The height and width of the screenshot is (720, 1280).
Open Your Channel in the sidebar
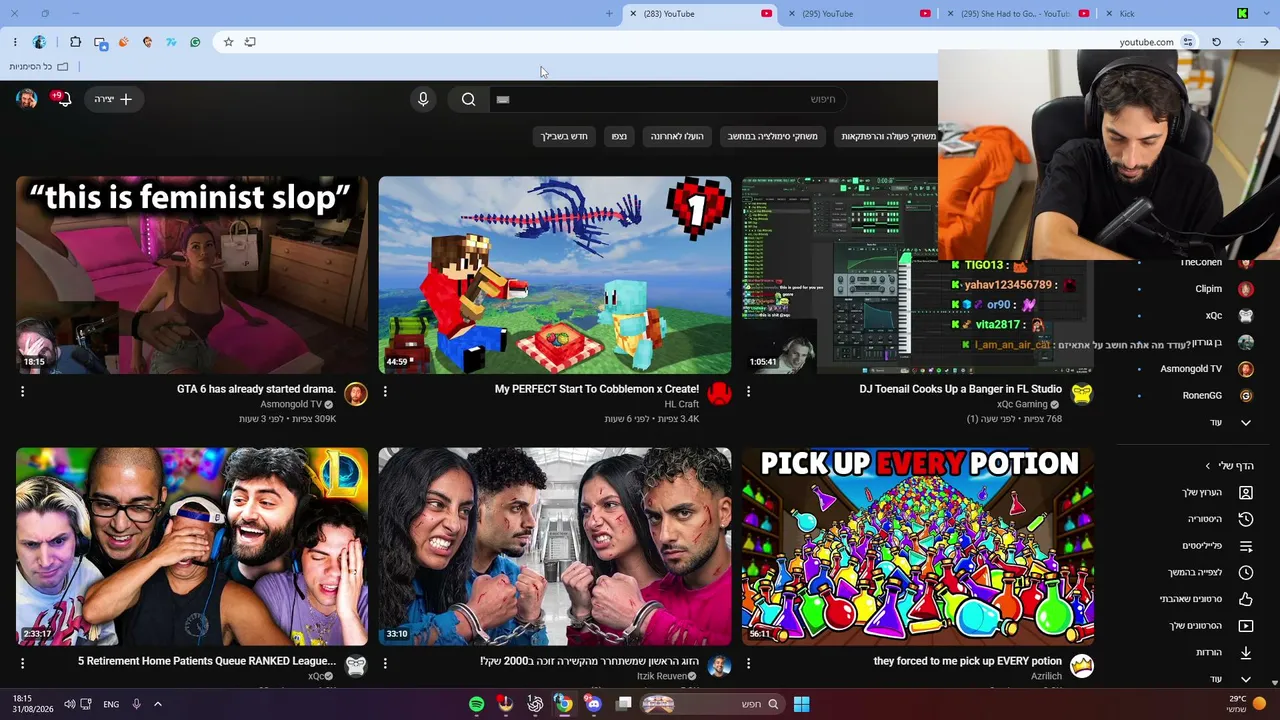1217,493
